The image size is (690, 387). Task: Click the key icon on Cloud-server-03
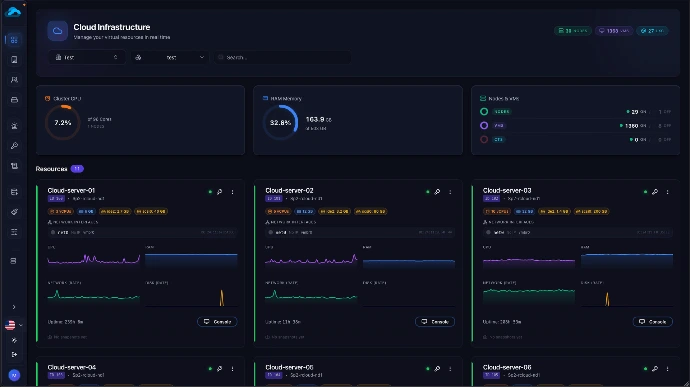point(655,192)
